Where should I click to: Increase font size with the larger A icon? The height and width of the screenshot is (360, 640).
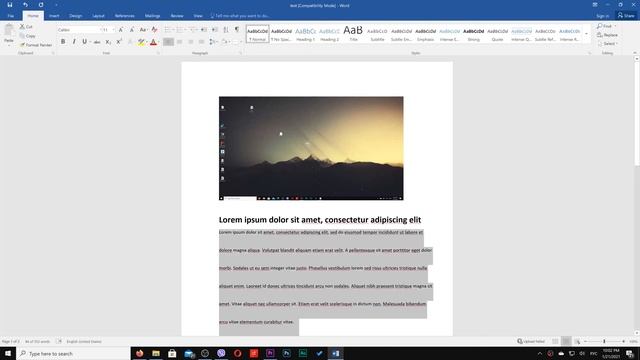(121, 30)
